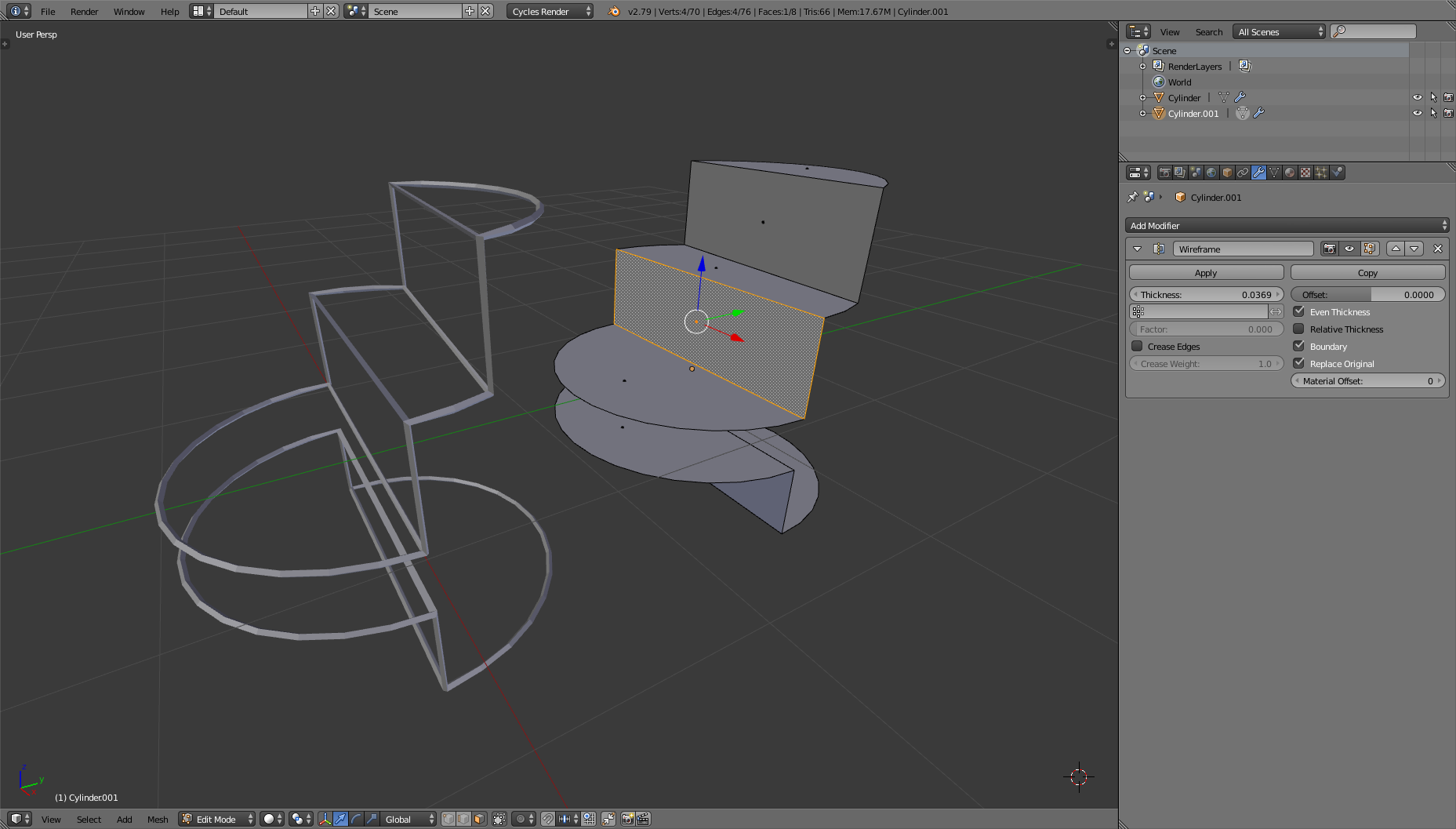
Task: Open the Edit Mode selector dropdown
Action: pos(217,819)
